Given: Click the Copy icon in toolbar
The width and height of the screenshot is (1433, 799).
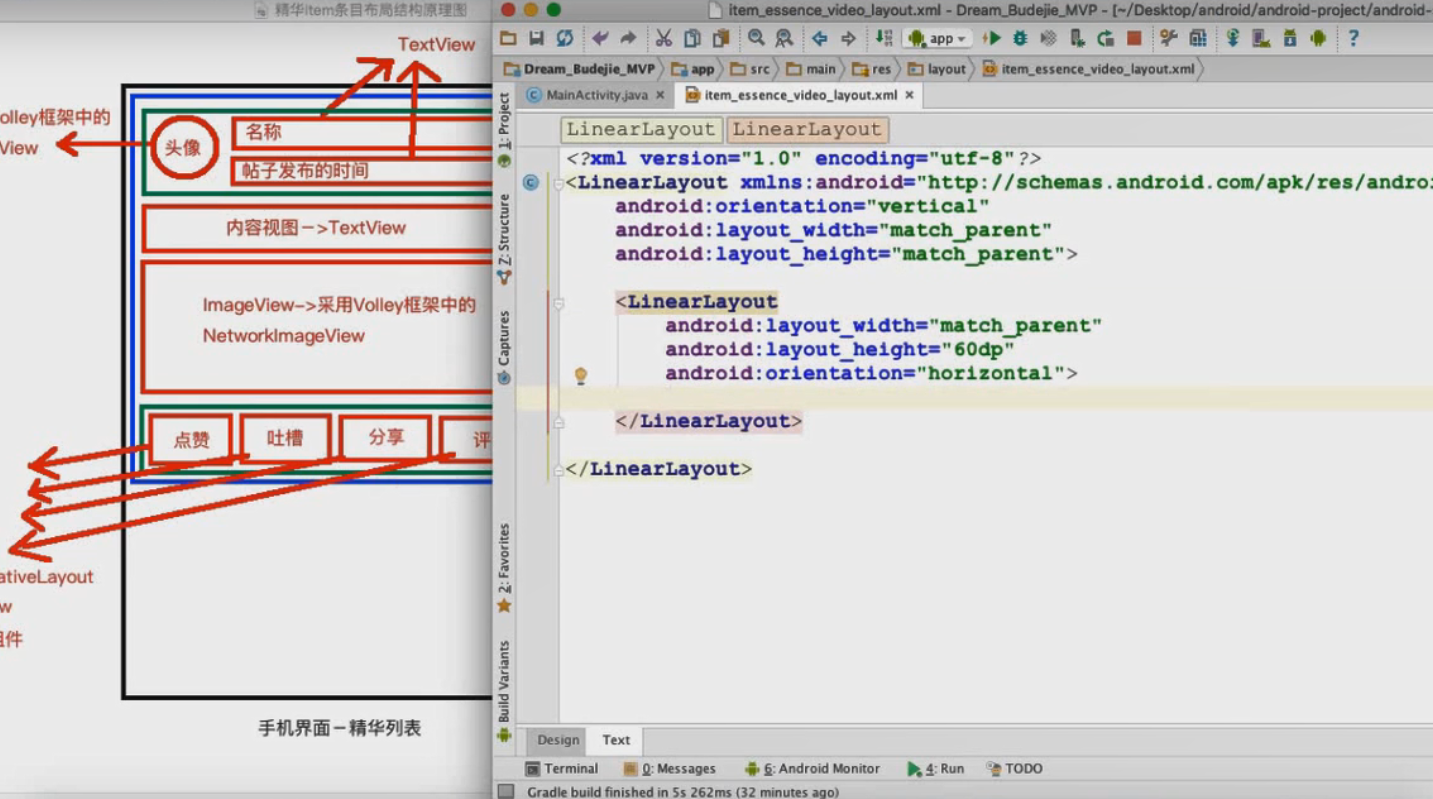Looking at the screenshot, I should [692, 38].
